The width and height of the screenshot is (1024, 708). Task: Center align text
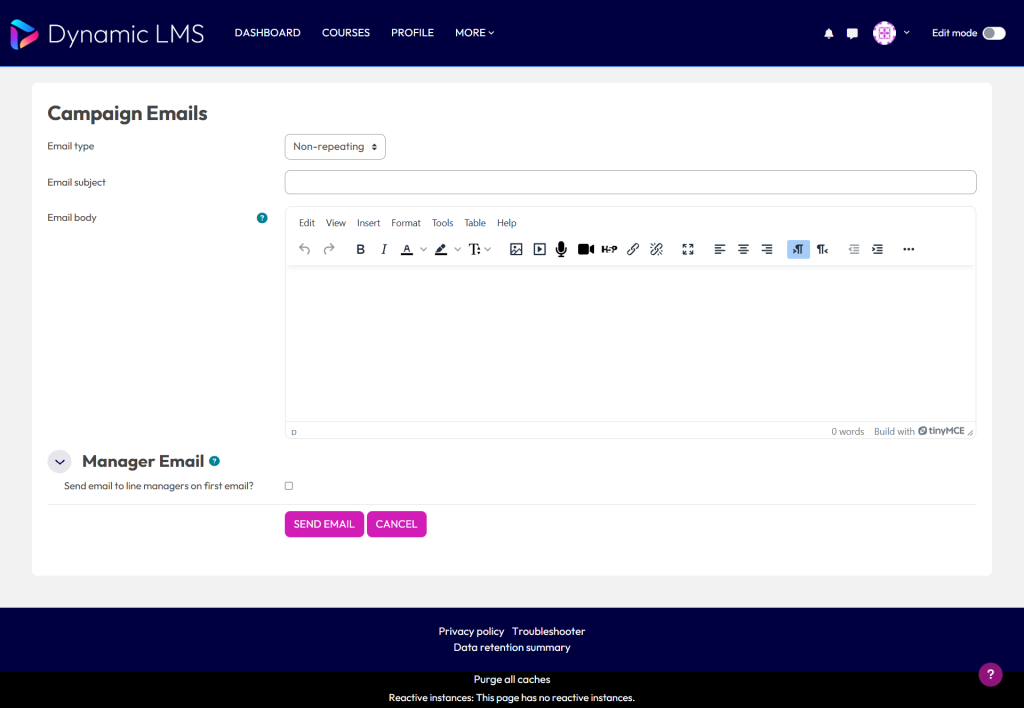(743, 249)
